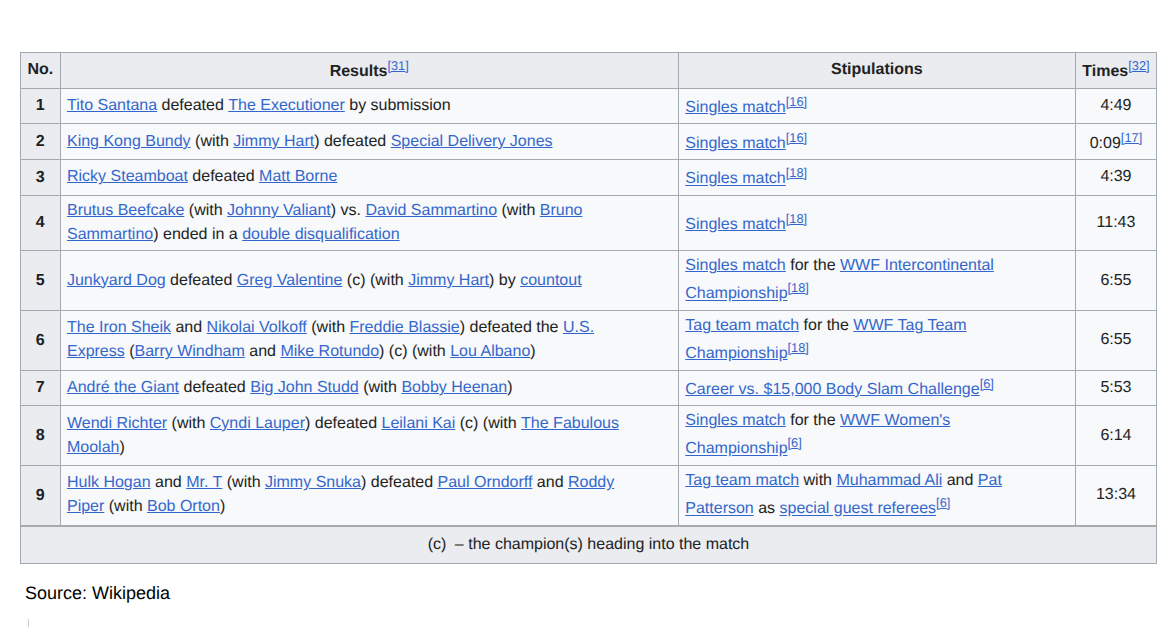Follow the WWF Intercontinental Championship link
Image resolution: width=1176 pixels, height=627 pixels.
pos(916,265)
